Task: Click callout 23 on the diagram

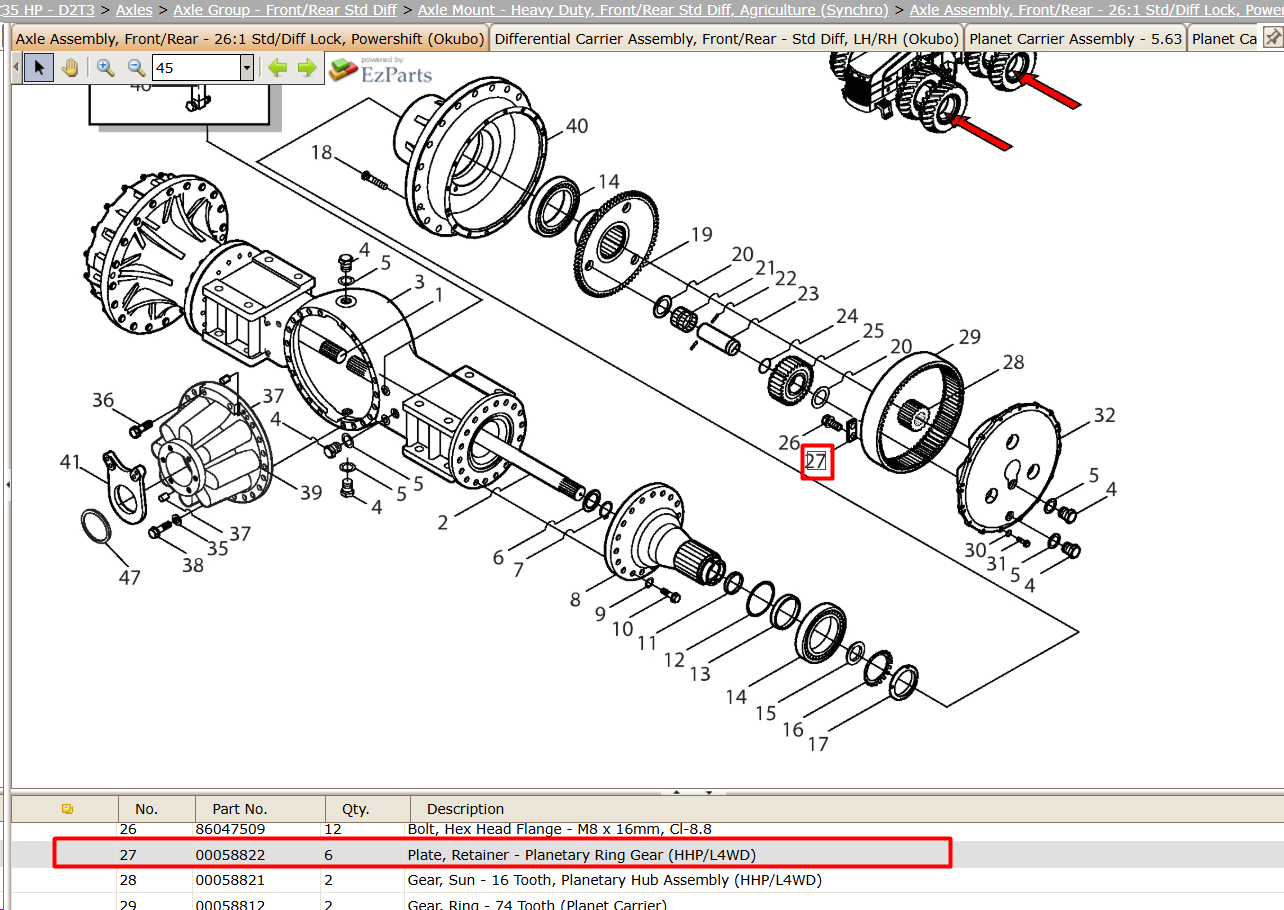Action: 807,294
